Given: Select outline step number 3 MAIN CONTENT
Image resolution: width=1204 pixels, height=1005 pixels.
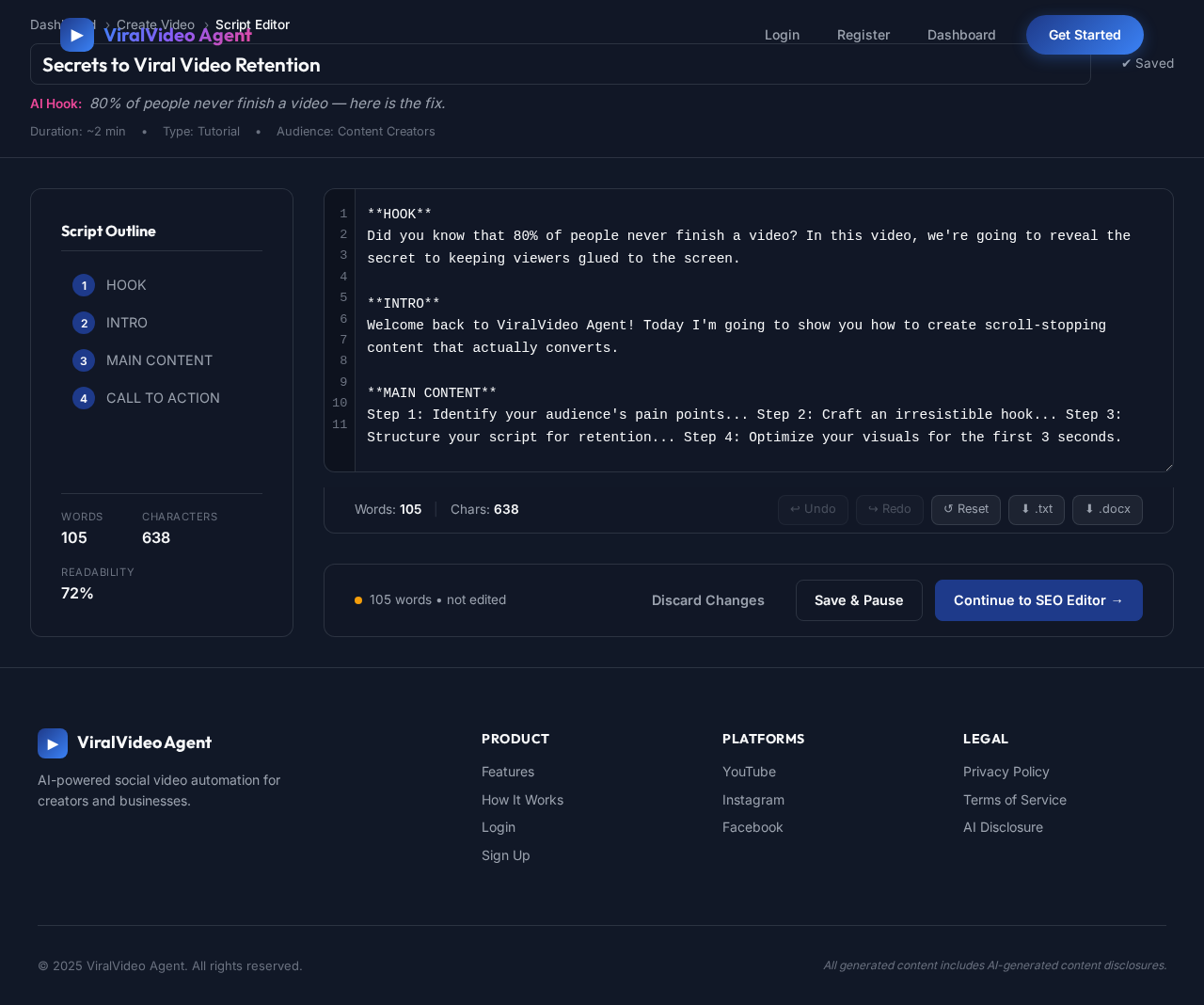Looking at the screenshot, I should coord(84,360).
